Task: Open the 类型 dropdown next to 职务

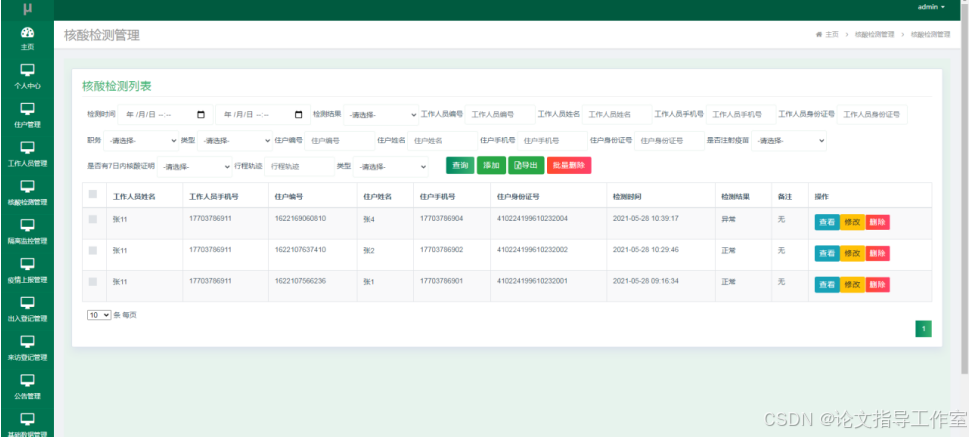Action: pyautogui.click(x=235, y=141)
